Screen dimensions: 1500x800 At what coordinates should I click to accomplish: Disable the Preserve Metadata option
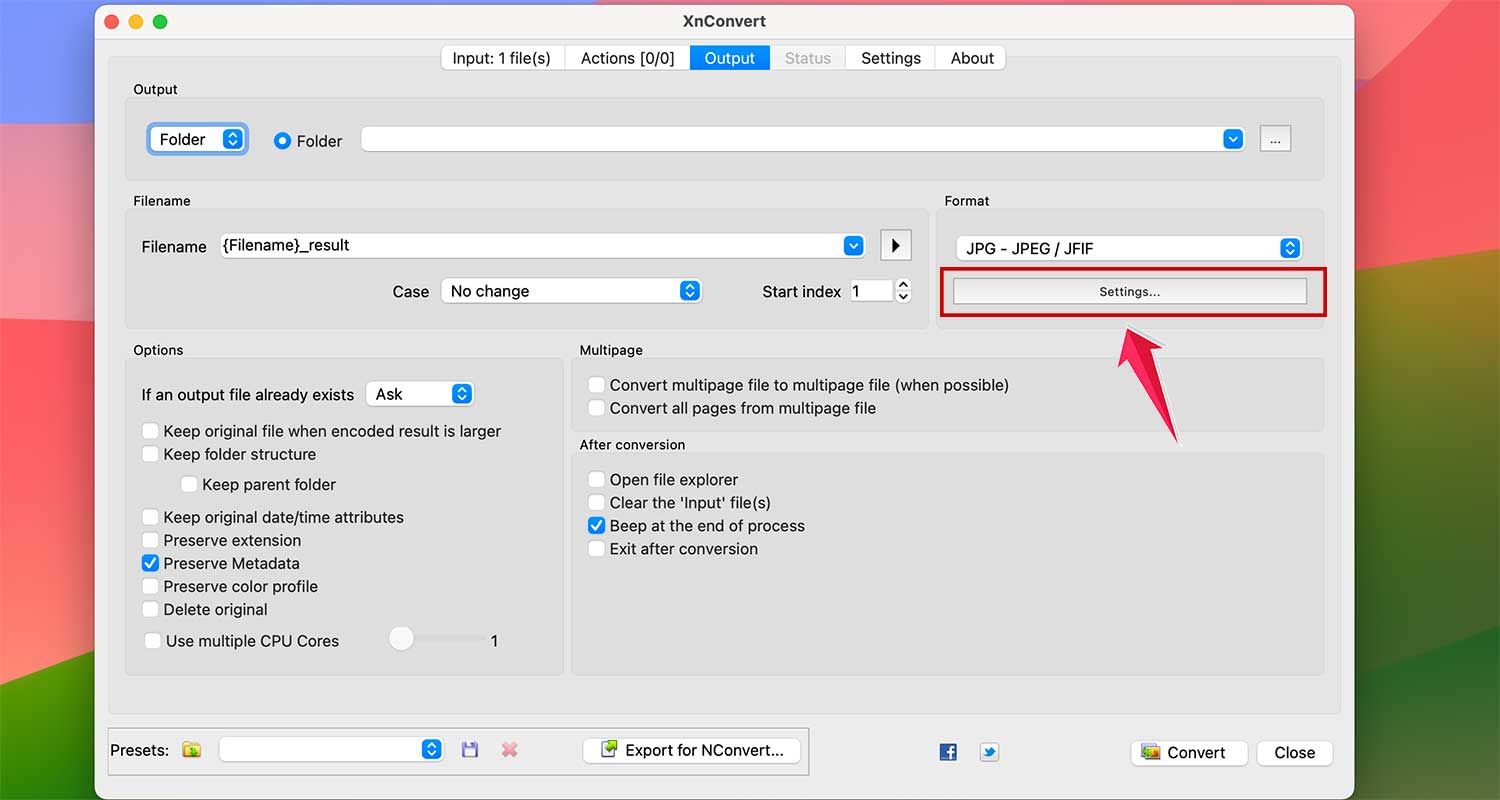pyautogui.click(x=150, y=563)
